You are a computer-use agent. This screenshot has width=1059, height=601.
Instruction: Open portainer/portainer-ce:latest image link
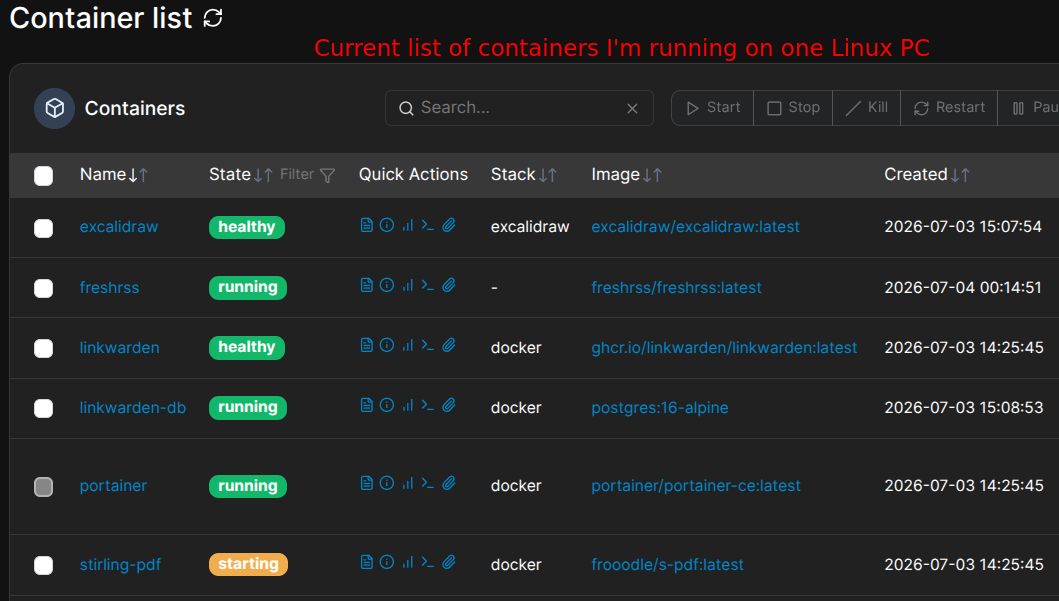click(696, 486)
